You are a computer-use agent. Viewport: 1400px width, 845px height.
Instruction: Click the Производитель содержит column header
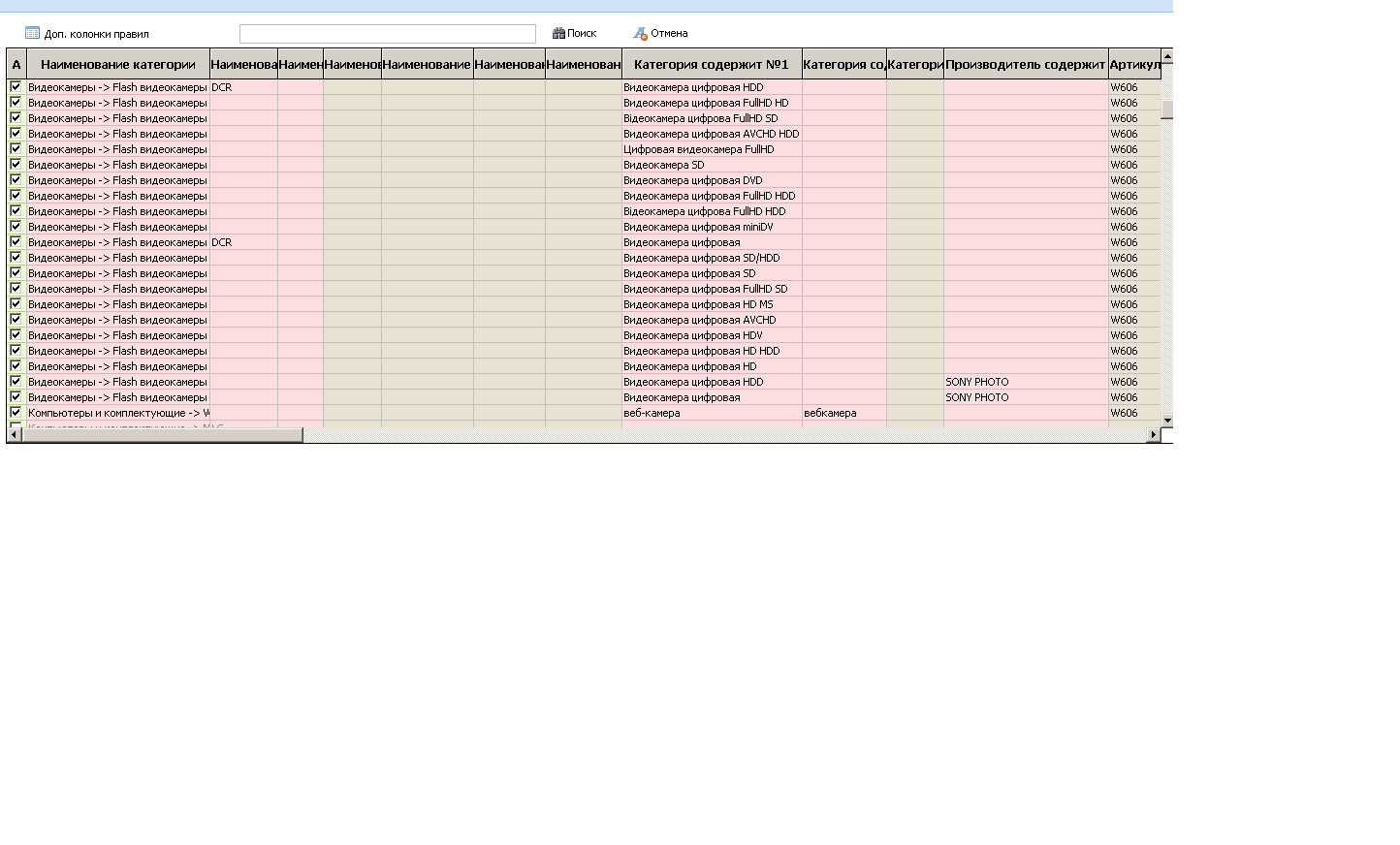1026,64
